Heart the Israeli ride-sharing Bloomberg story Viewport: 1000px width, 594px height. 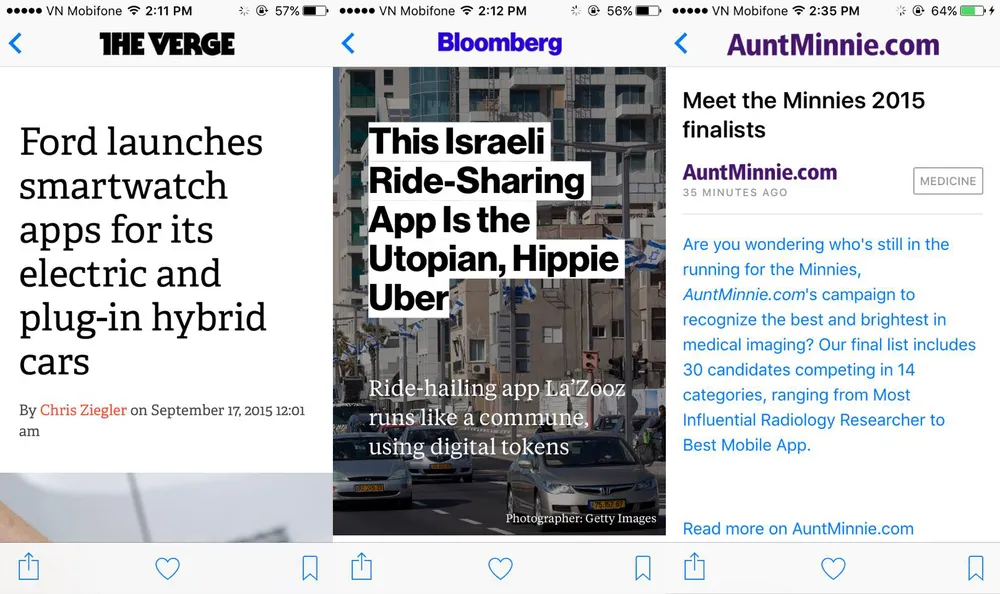[500, 568]
